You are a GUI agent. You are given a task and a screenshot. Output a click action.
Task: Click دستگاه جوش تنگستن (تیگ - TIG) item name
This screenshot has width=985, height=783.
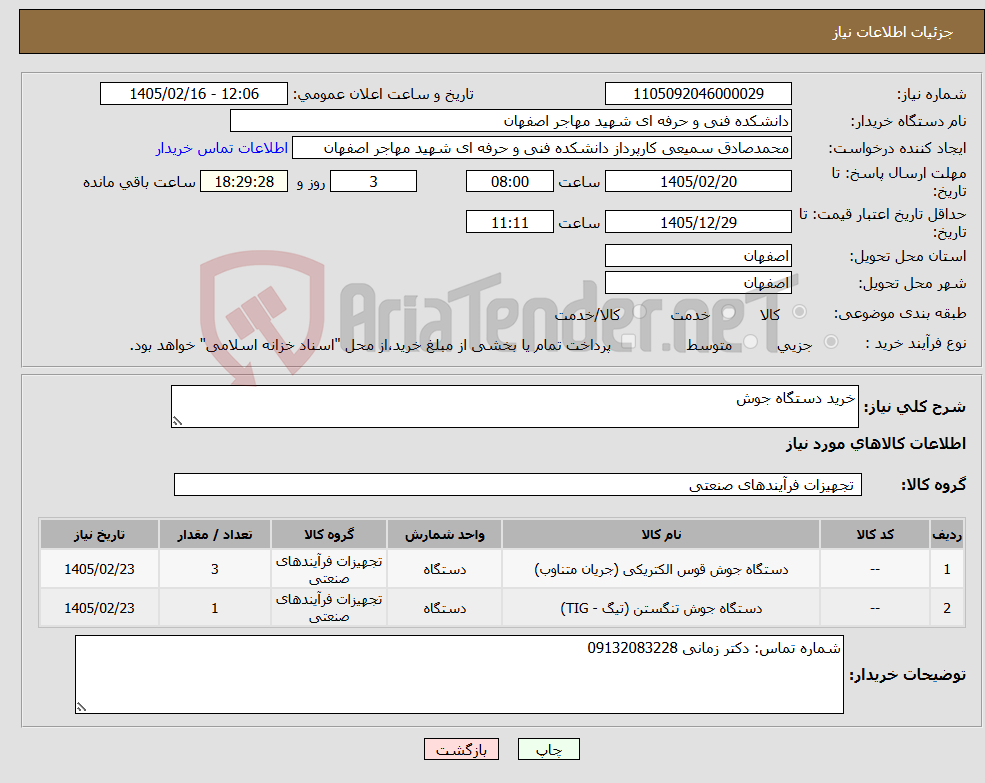pos(661,608)
